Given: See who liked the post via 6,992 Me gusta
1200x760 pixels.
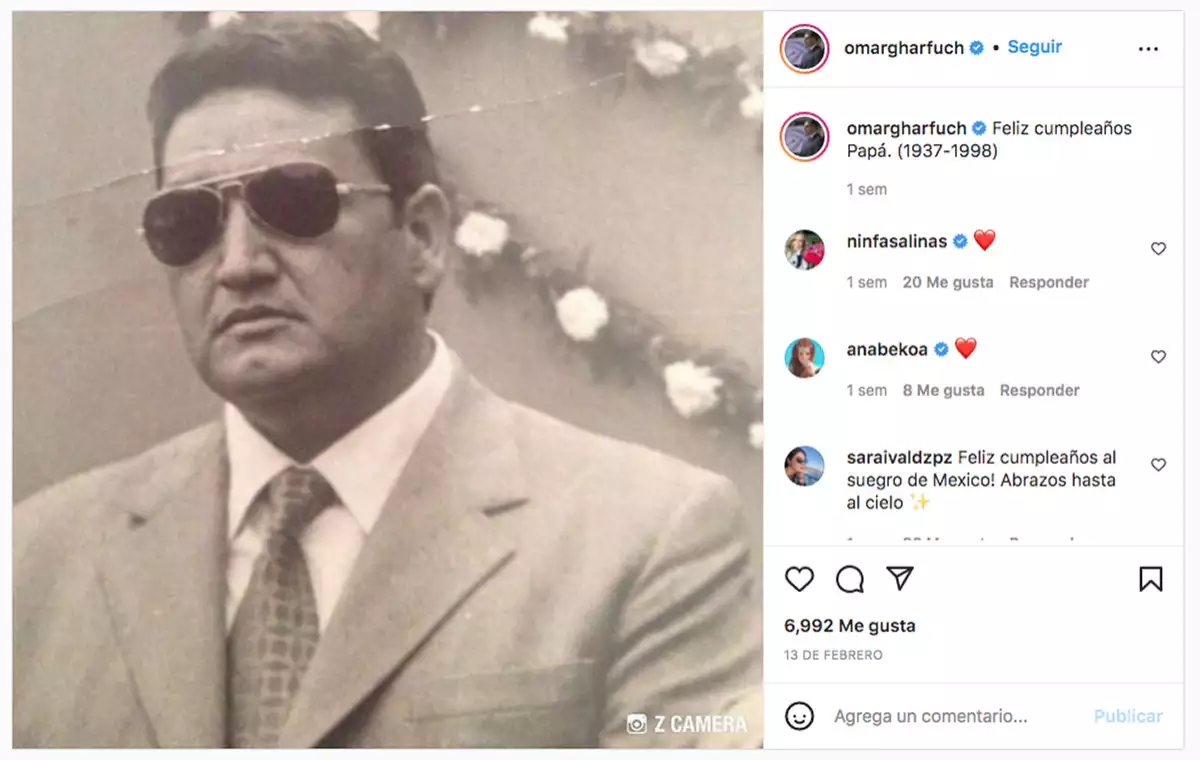Looking at the screenshot, I should [849, 625].
